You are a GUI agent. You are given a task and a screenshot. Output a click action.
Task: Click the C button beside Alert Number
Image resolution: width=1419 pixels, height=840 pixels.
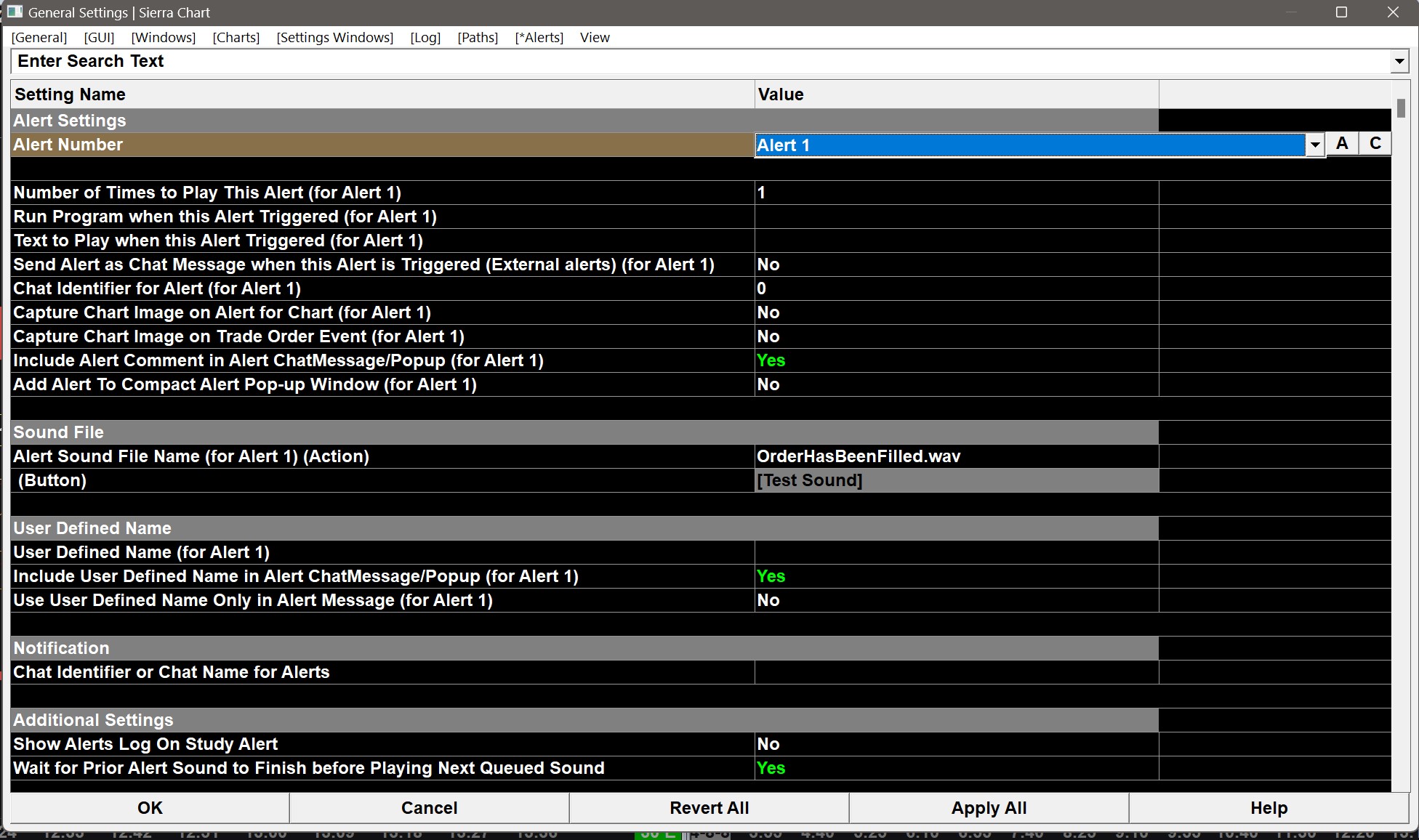pos(1375,144)
